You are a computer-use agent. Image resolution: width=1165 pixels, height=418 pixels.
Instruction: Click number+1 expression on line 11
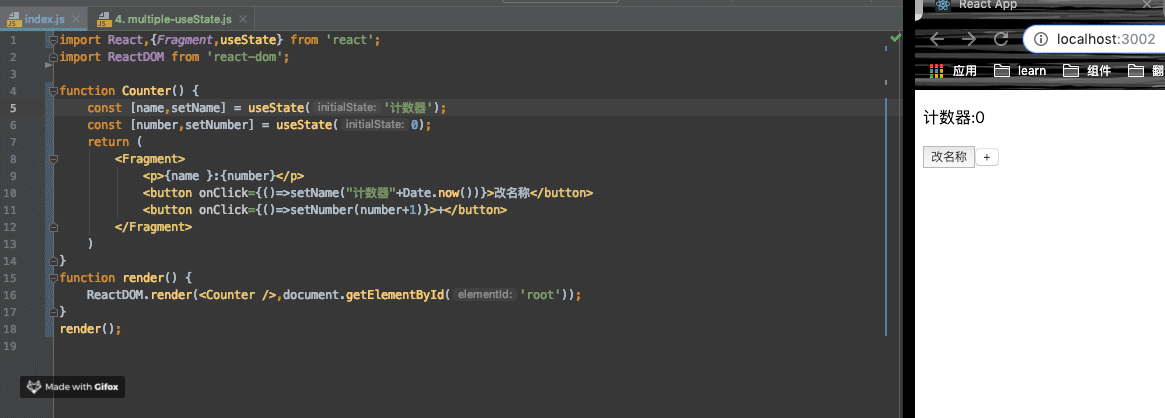pos(388,210)
